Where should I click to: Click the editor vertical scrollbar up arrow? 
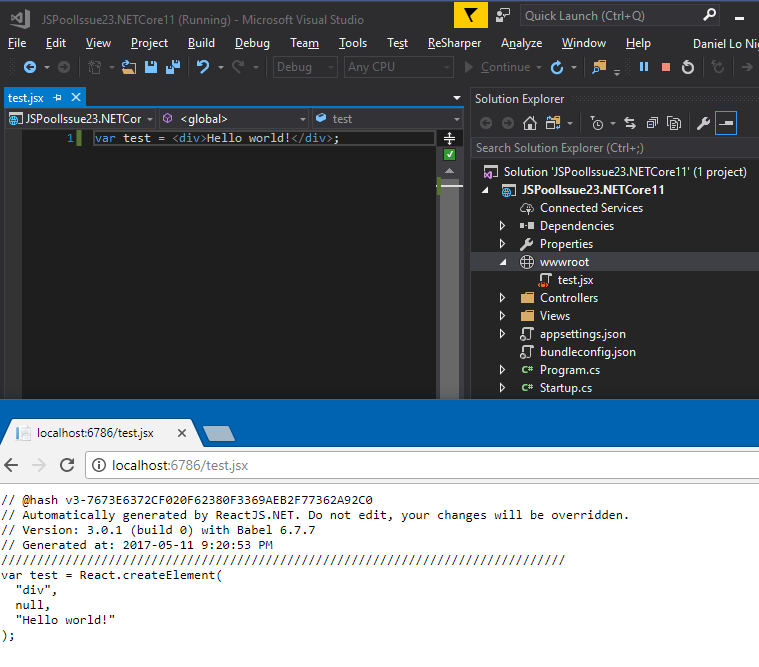(449, 171)
